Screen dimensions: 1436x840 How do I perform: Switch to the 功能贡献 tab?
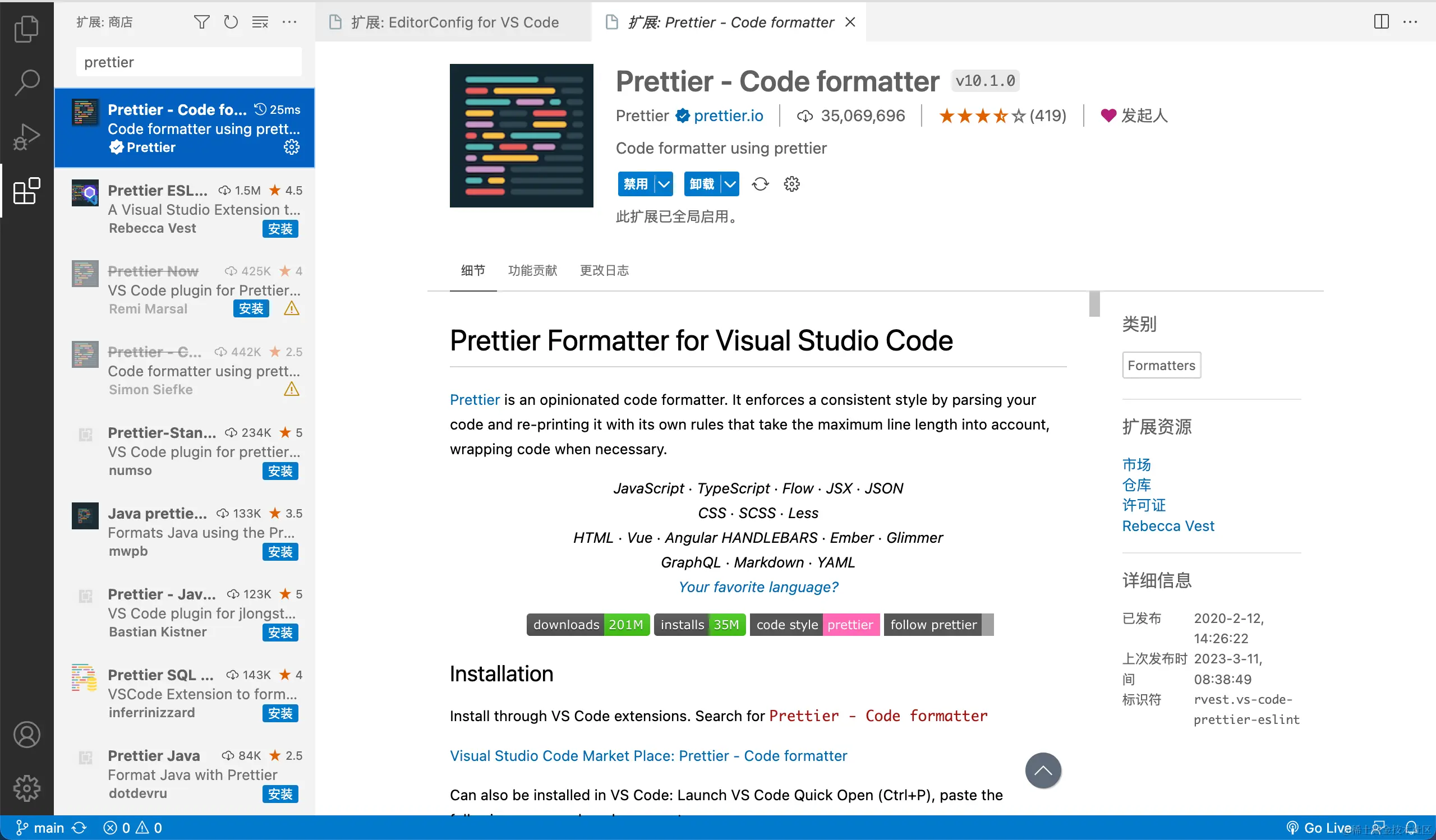(x=532, y=270)
